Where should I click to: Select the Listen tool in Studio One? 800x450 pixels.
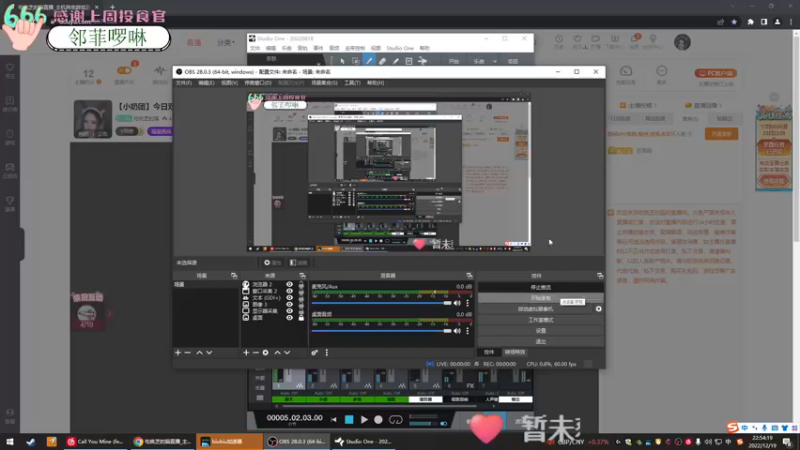coord(422,61)
